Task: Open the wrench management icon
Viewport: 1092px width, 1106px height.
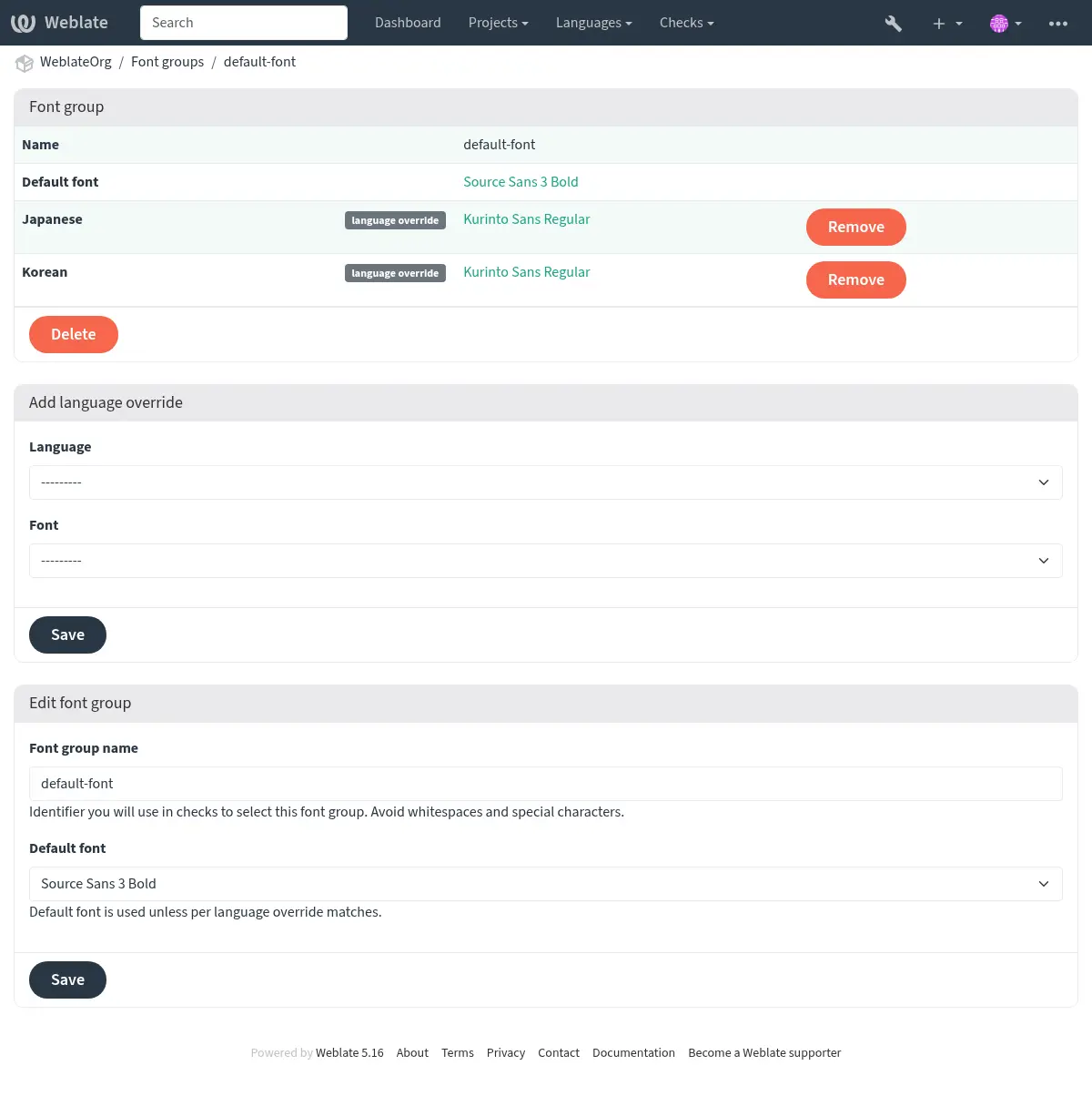Action: [x=893, y=24]
